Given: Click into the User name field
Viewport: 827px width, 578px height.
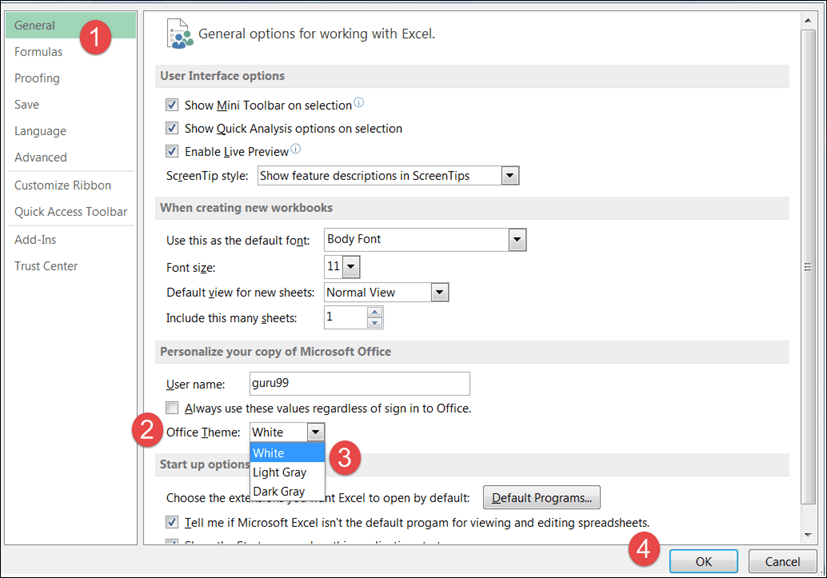Looking at the screenshot, I should (358, 383).
